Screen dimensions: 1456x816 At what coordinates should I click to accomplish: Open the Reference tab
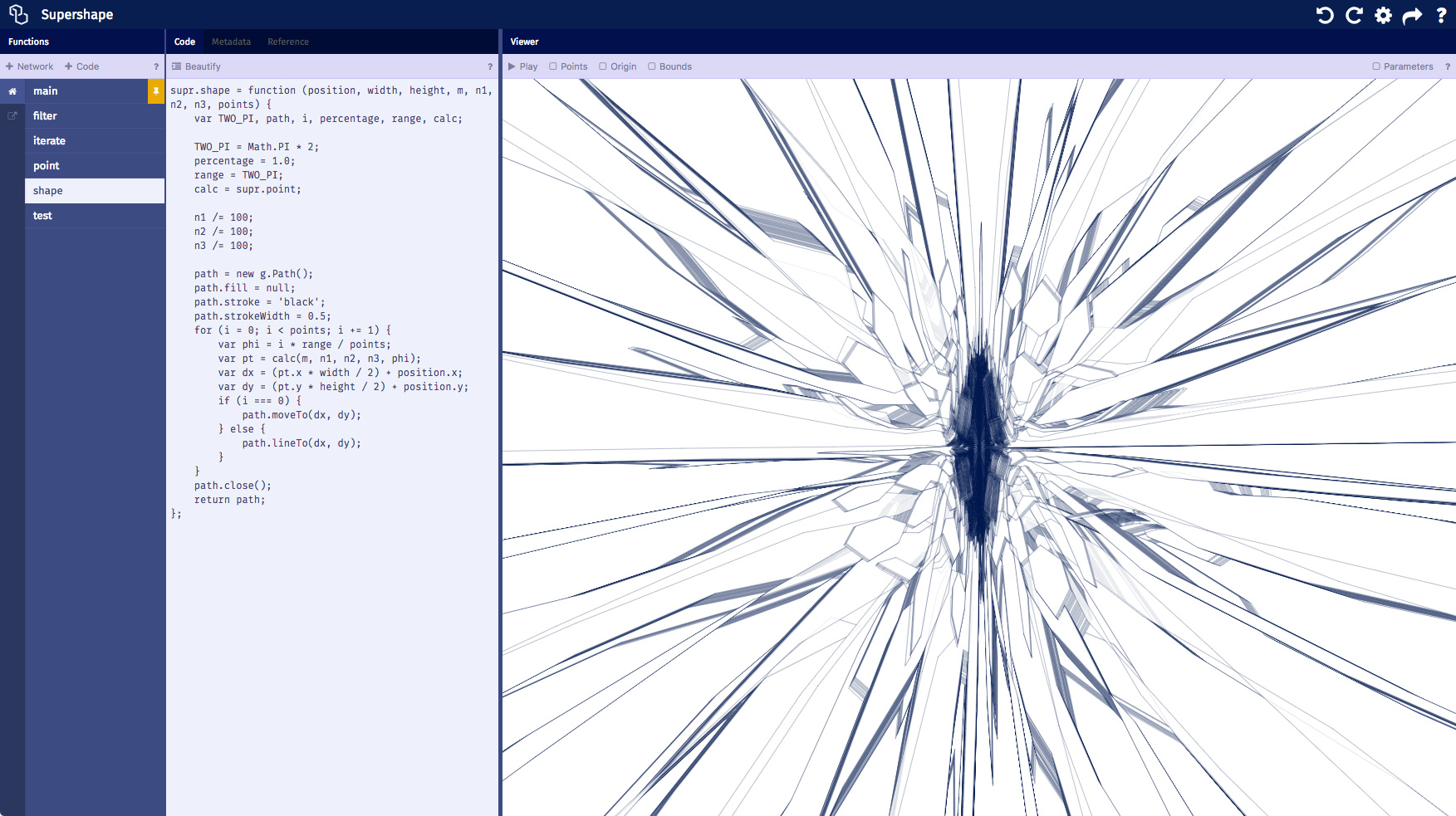point(288,42)
